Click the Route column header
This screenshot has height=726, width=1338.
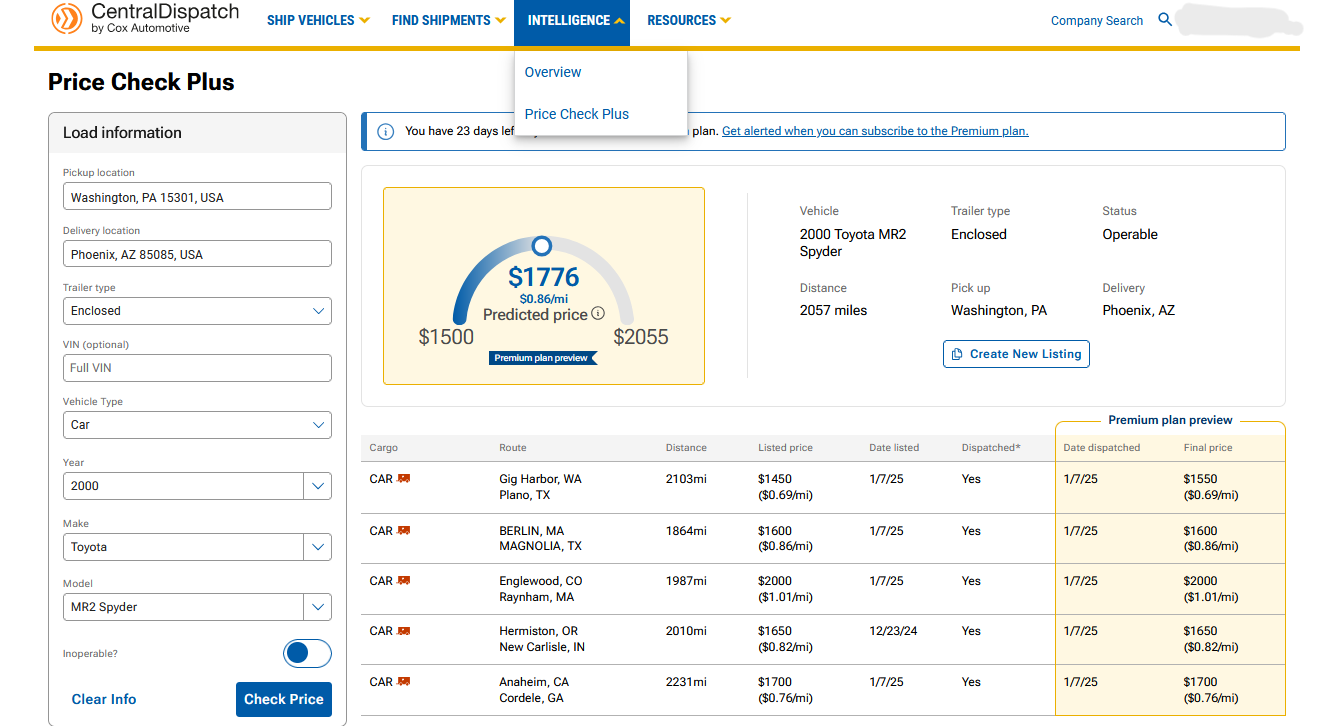[x=513, y=448]
